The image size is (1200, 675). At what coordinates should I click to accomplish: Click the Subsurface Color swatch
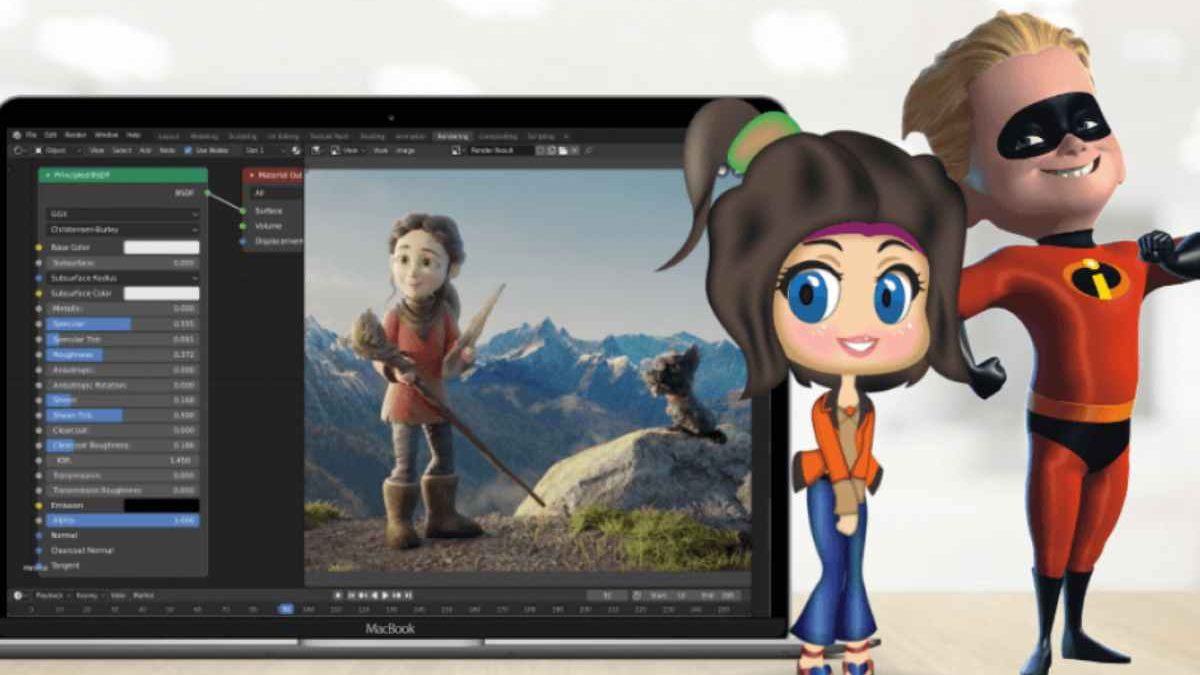161,293
